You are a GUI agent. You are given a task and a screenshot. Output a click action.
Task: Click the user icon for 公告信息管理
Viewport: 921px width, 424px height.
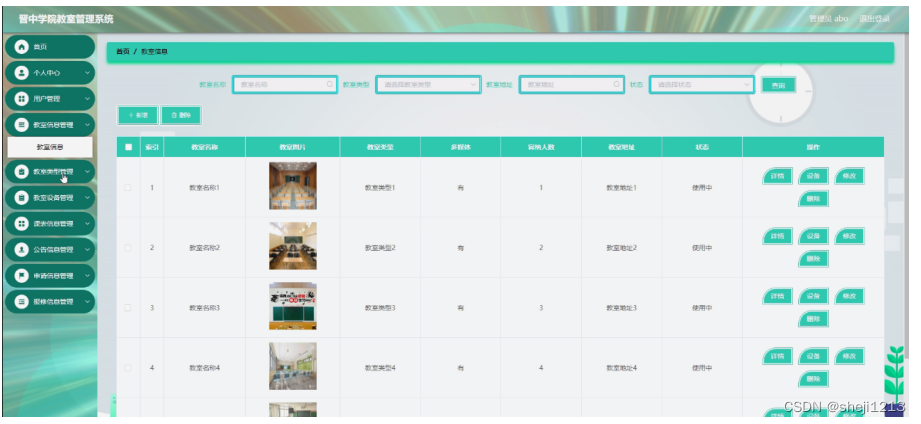[22, 250]
